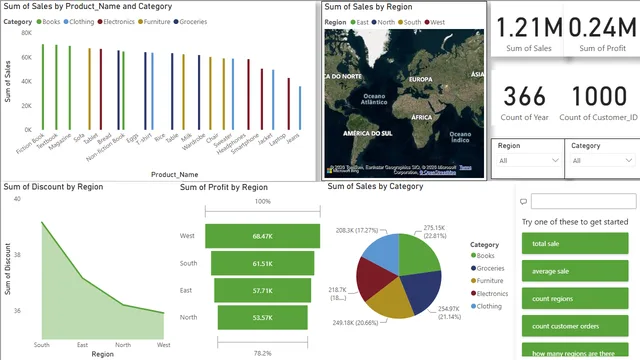Open the OpenStreetMap link on the map
Screen dimensions: 640x360
pos(438,173)
